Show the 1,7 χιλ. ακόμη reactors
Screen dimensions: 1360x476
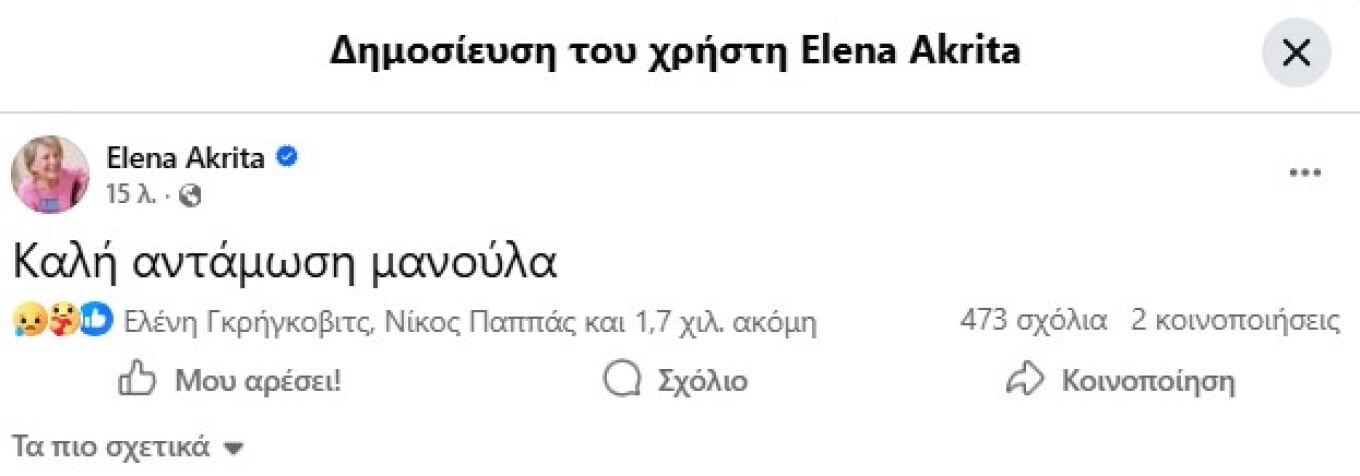pyautogui.click(x=726, y=322)
